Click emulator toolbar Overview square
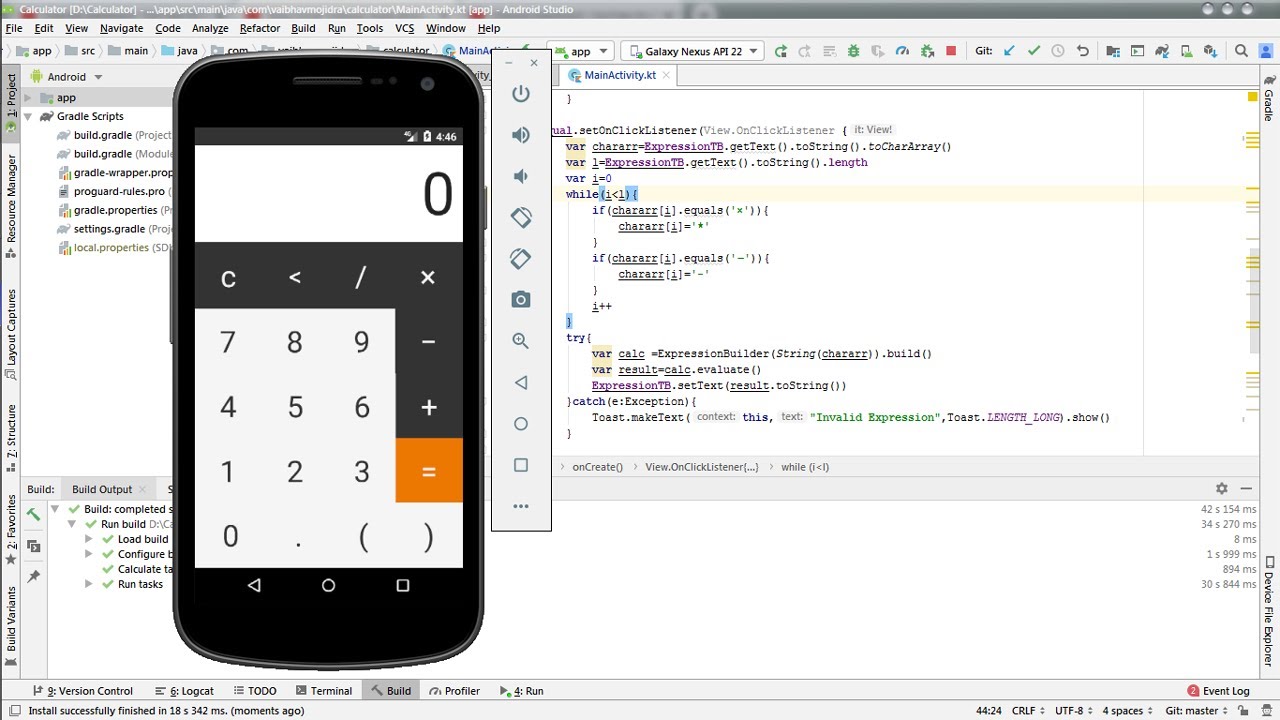The height and width of the screenshot is (720, 1280). (x=520, y=465)
